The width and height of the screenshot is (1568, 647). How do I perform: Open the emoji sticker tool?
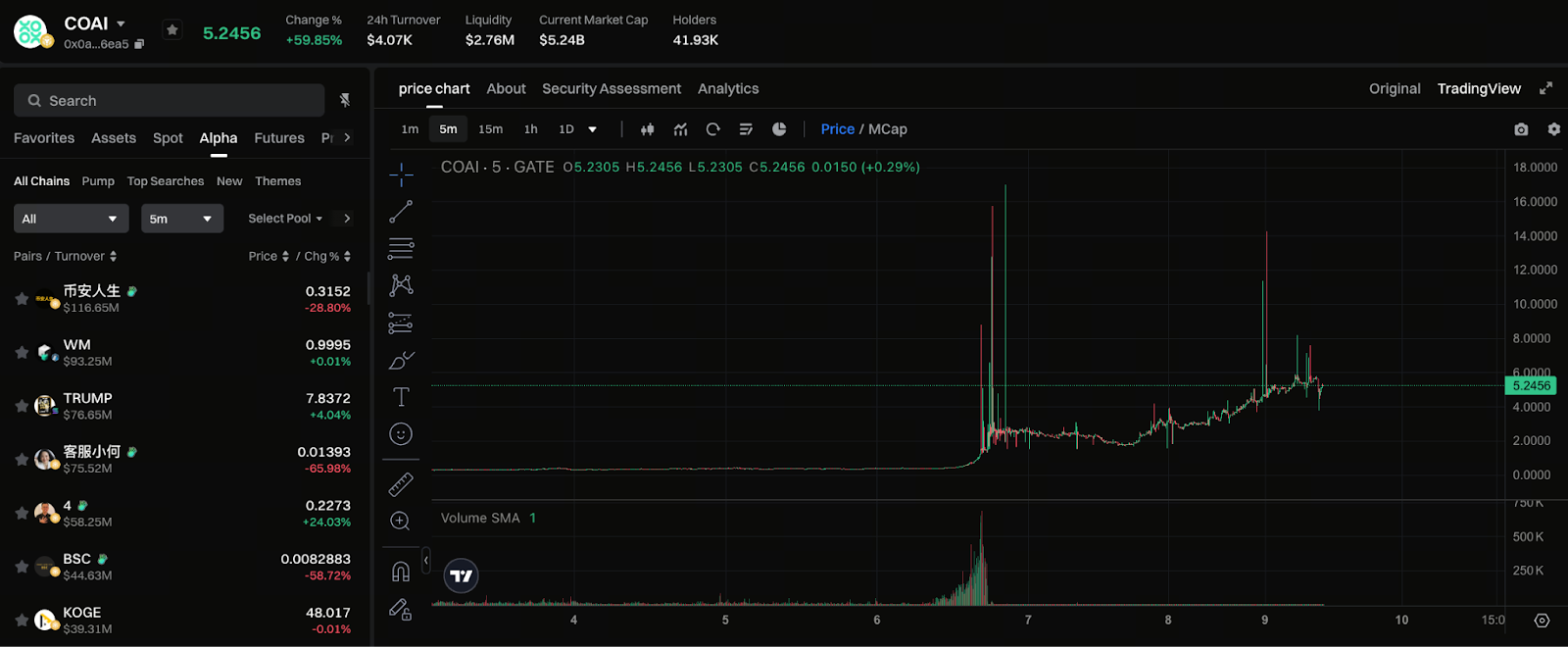pyautogui.click(x=401, y=434)
